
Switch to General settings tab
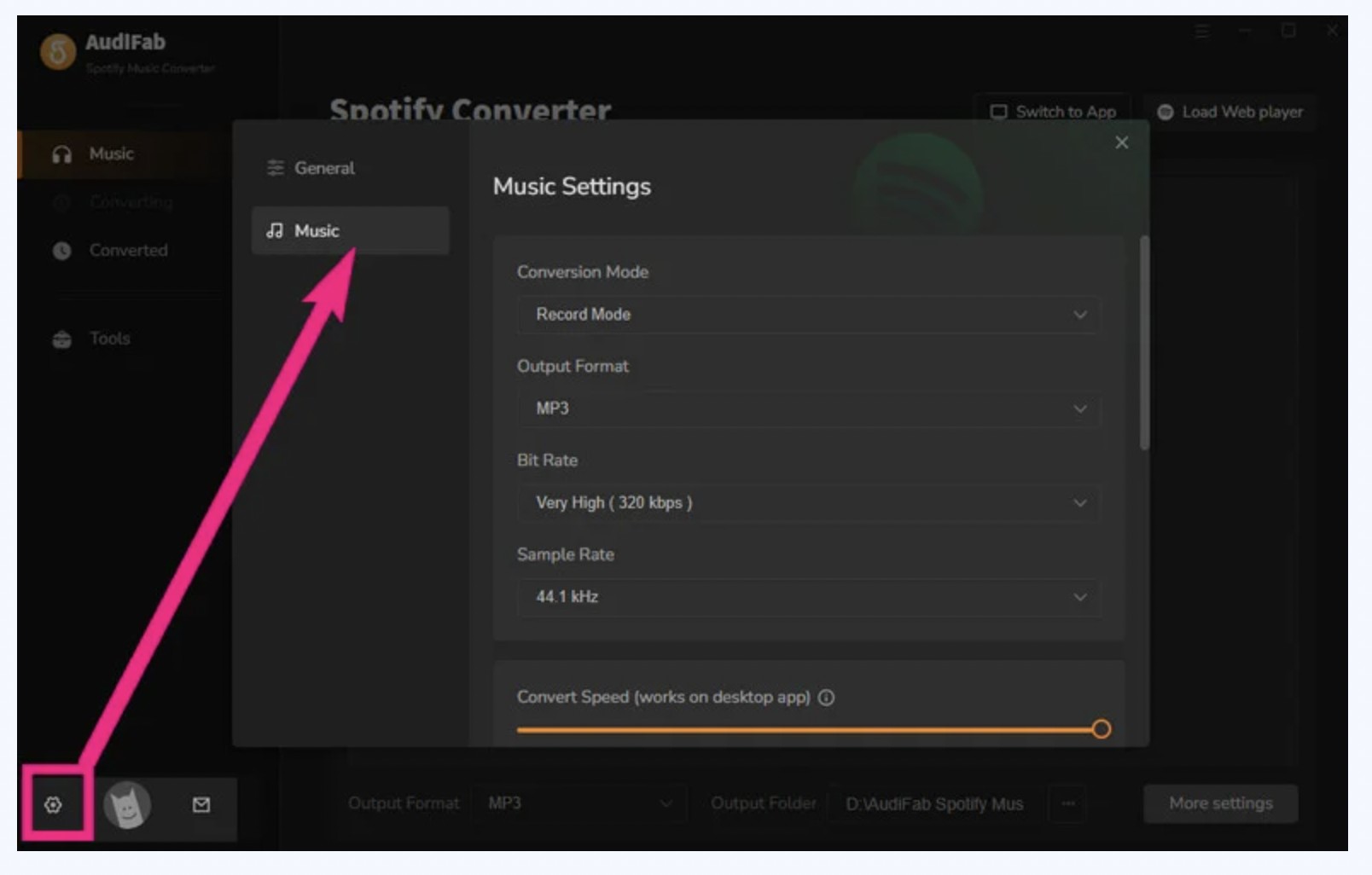(350, 168)
